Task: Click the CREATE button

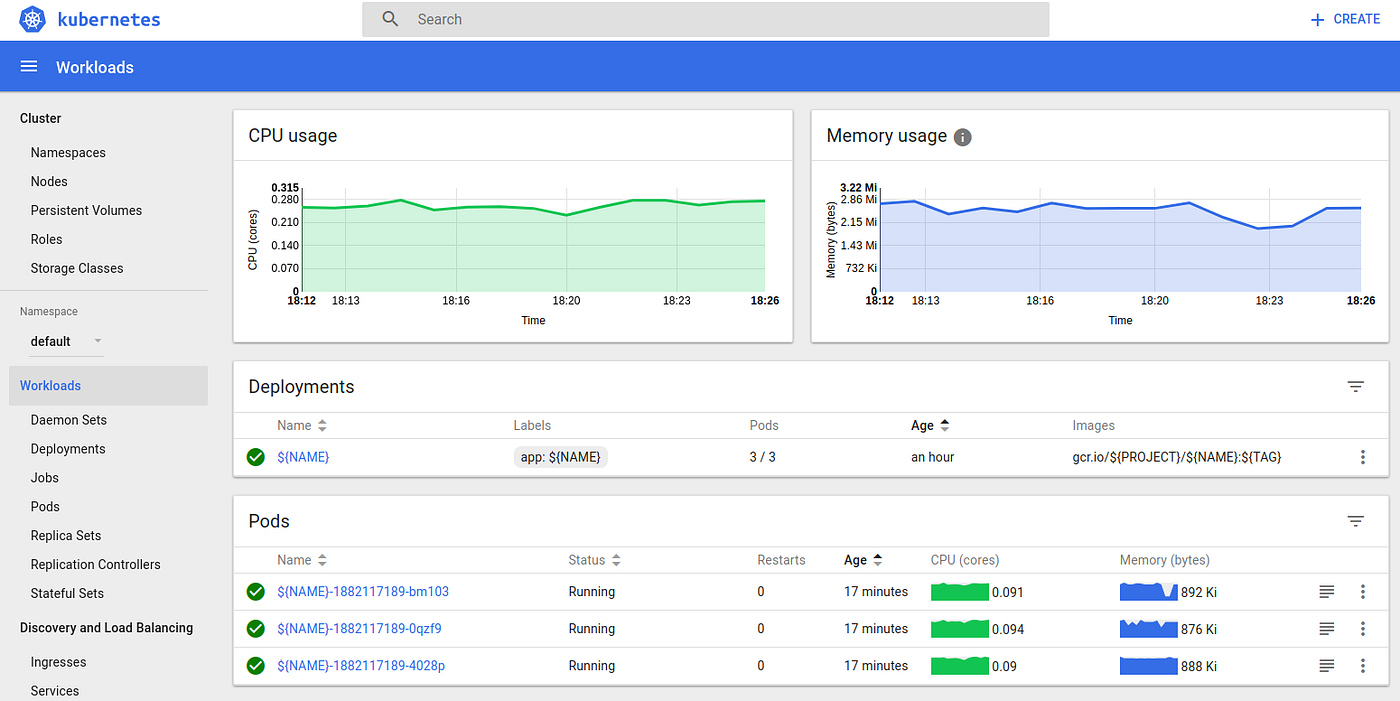Action: coord(1344,18)
